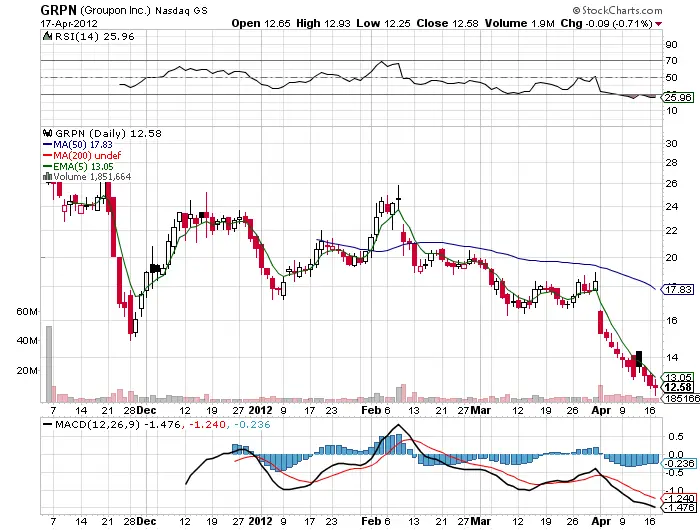
Task: Click the MA(50) 17.83 legend text
Action: 83,145
